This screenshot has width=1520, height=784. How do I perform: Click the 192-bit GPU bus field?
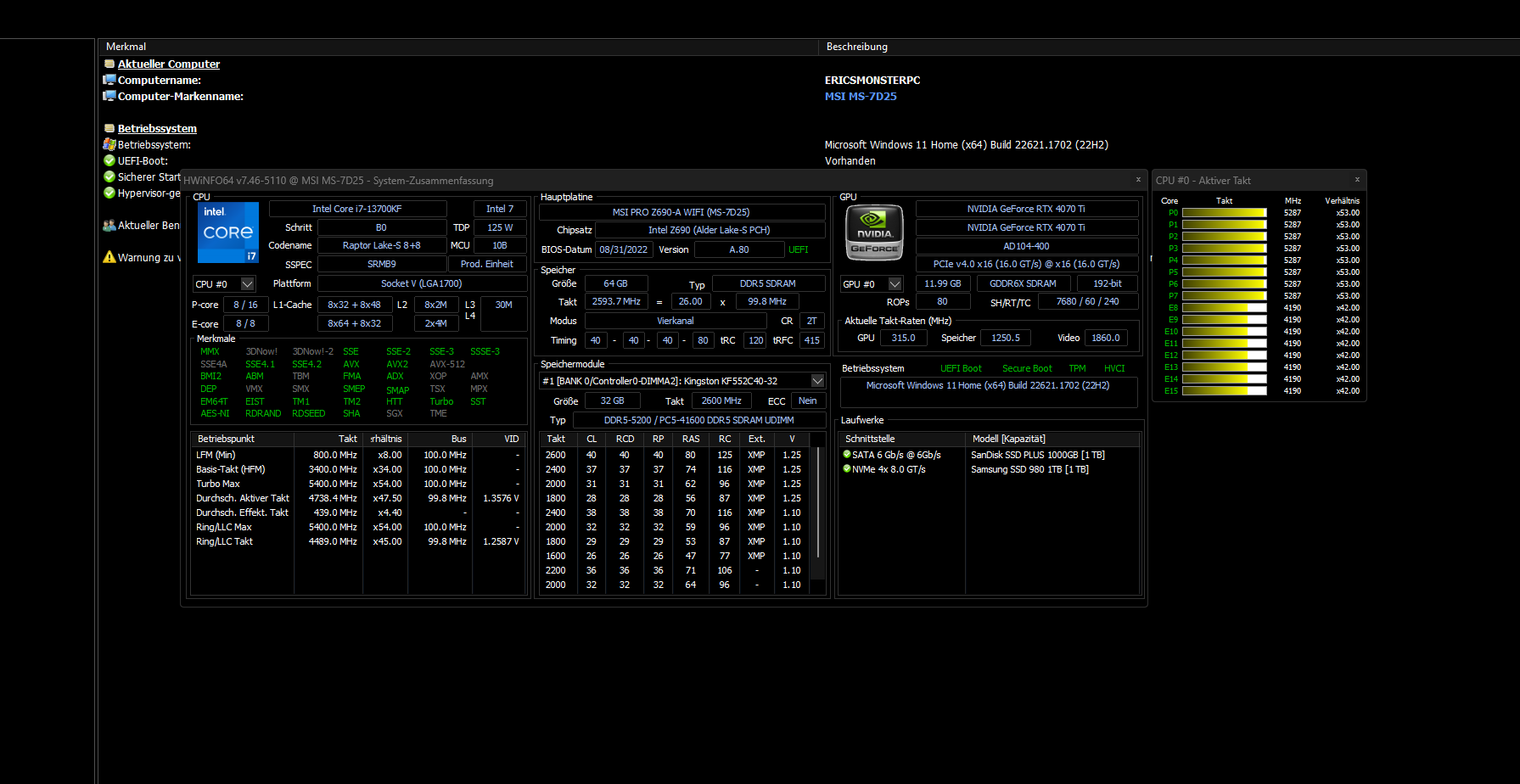(x=1108, y=283)
